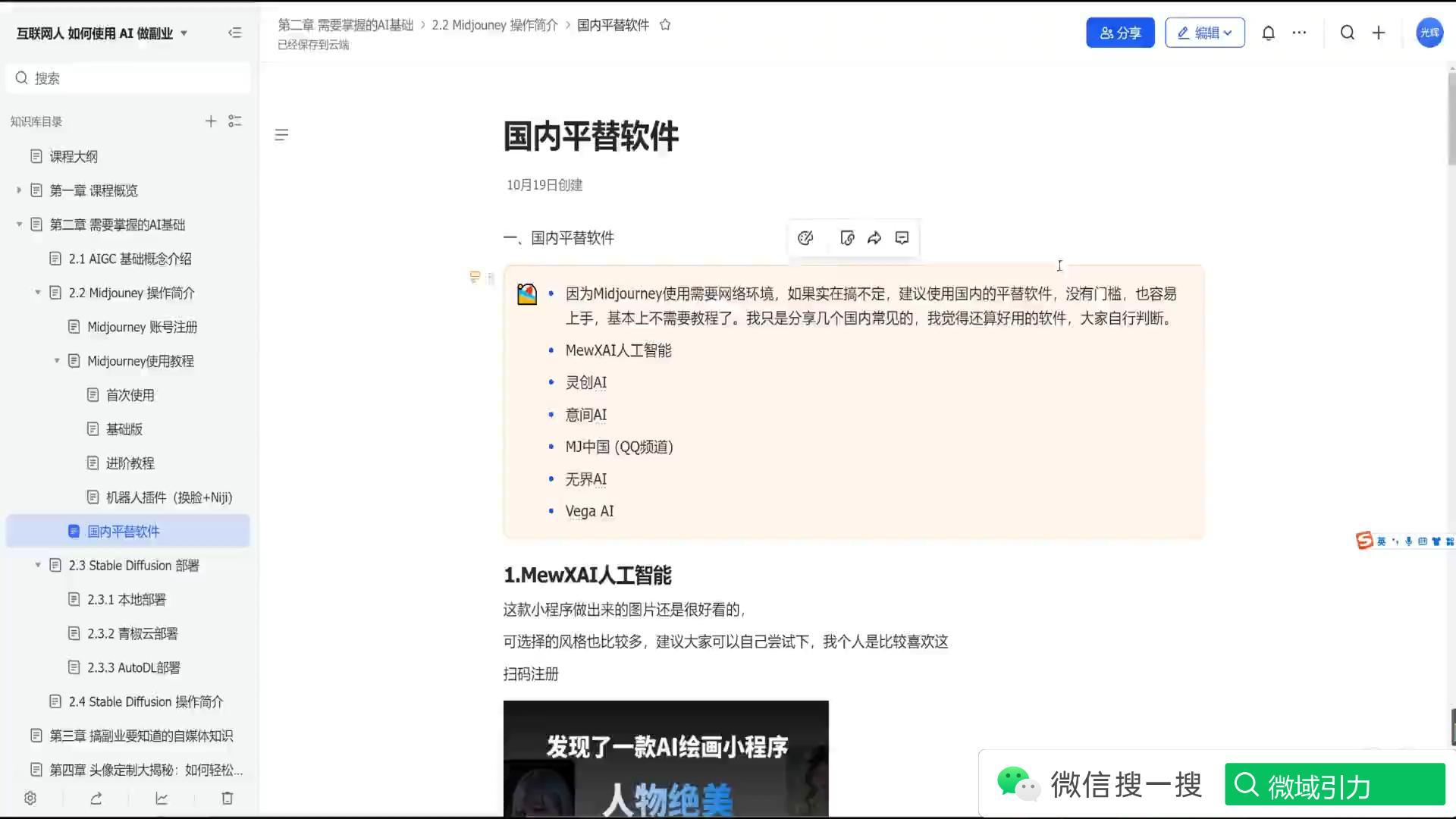Viewport: 1456px width, 819px height.
Task: Collapse the left sidebar panel
Action: pyautogui.click(x=235, y=33)
